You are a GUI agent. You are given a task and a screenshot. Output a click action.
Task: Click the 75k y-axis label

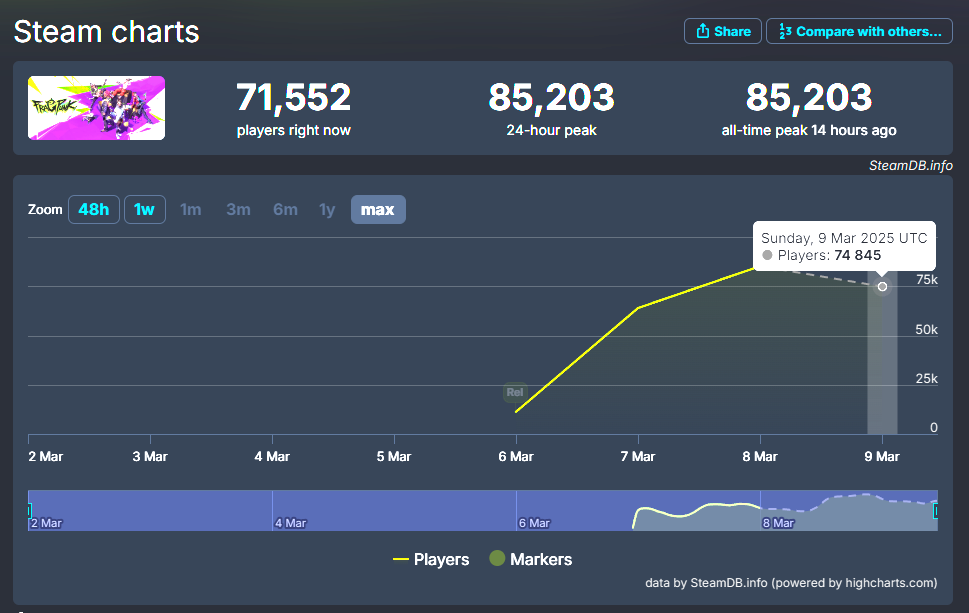pyautogui.click(x=926, y=280)
